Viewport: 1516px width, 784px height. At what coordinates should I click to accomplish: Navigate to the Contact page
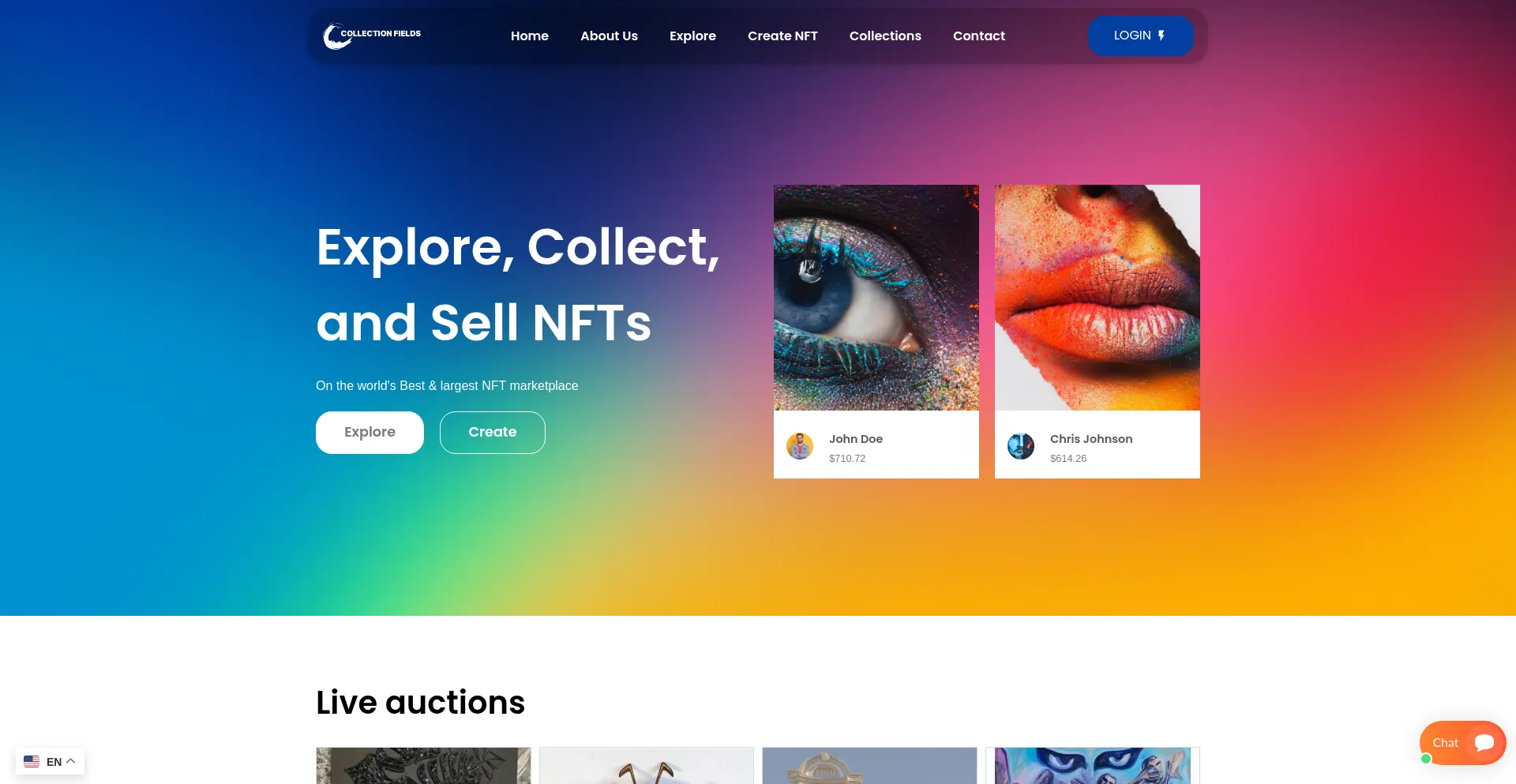(x=979, y=36)
